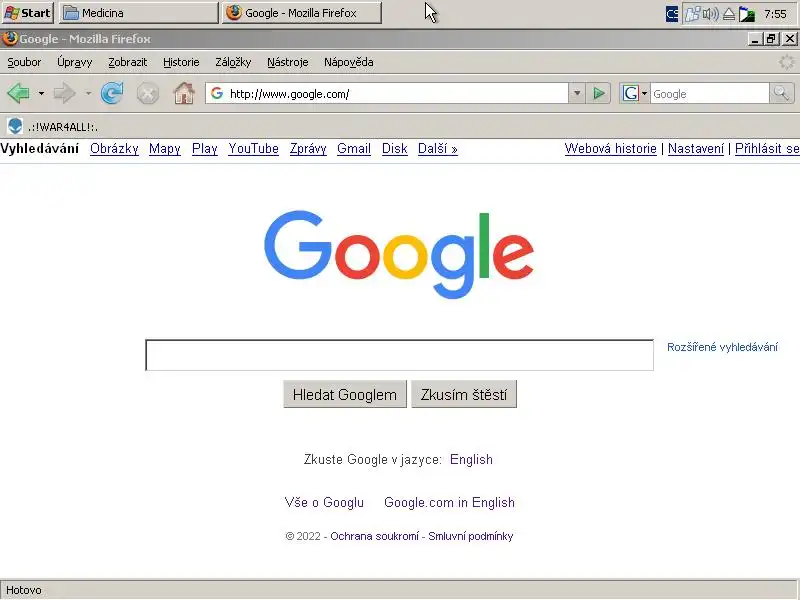The height and width of the screenshot is (600, 800).
Task: Open the Ochrana soukromí link
Action: [374, 536]
